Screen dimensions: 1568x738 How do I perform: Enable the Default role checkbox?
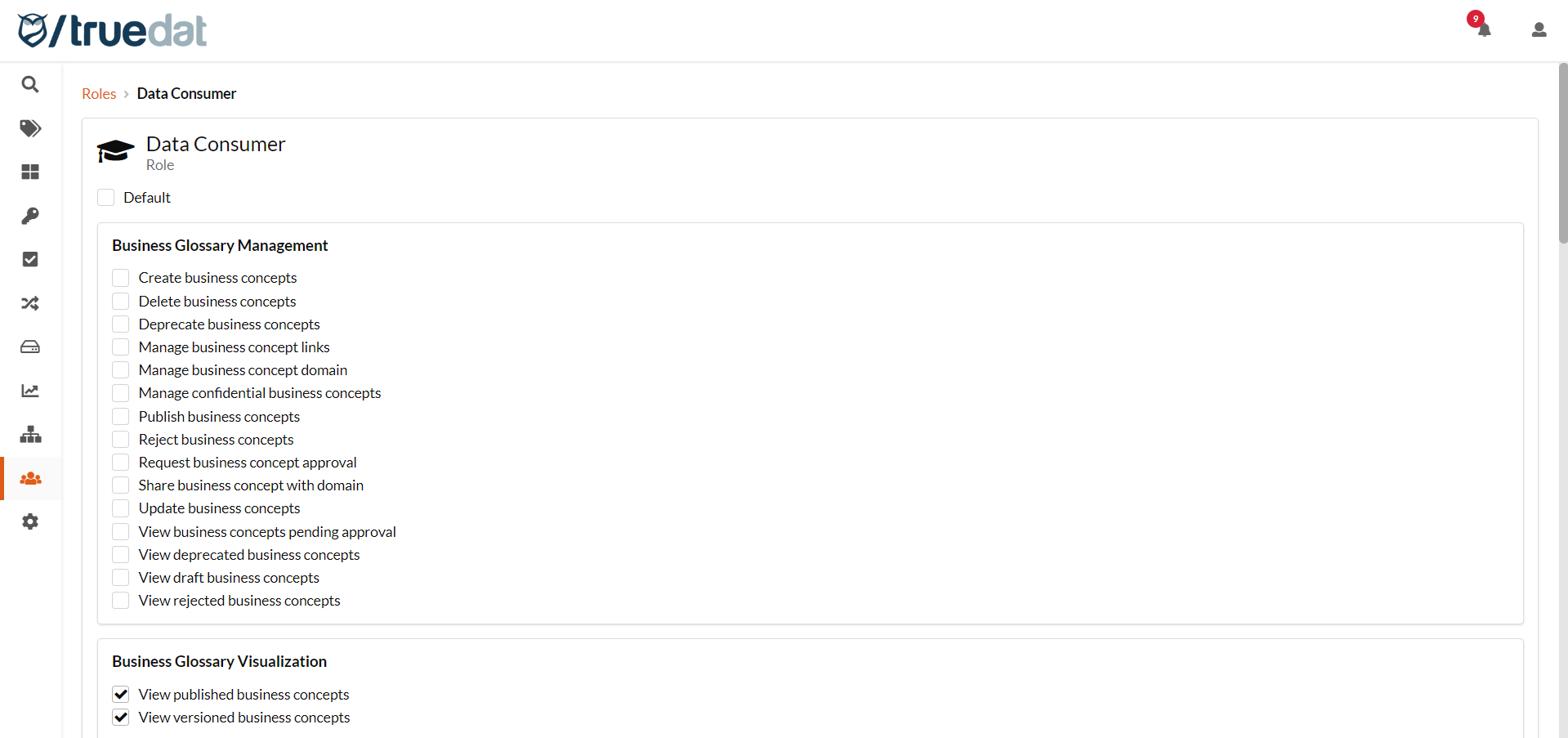tap(105, 197)
